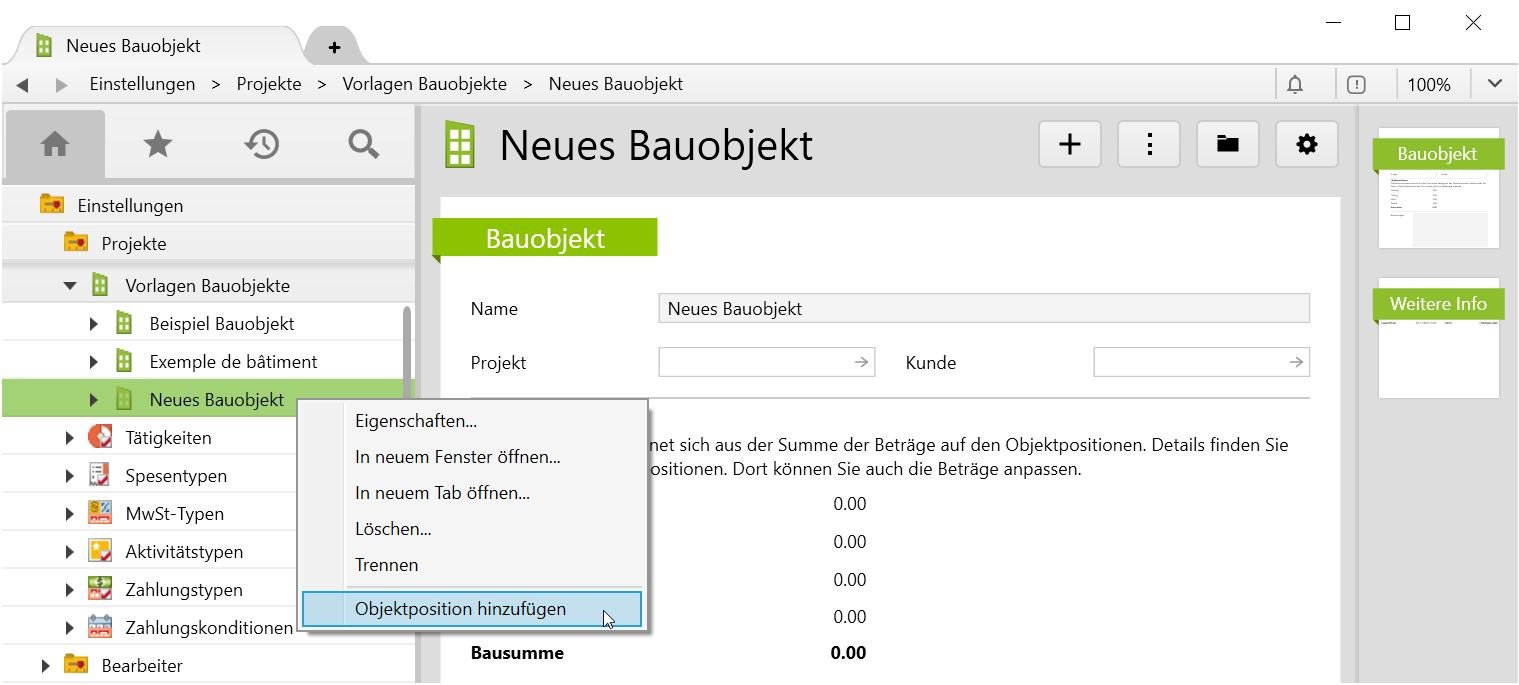This screenshot has width=1519, height=685.
Task: Select Eigenschaften... in the context menu
Action: [x=416, y=421]
